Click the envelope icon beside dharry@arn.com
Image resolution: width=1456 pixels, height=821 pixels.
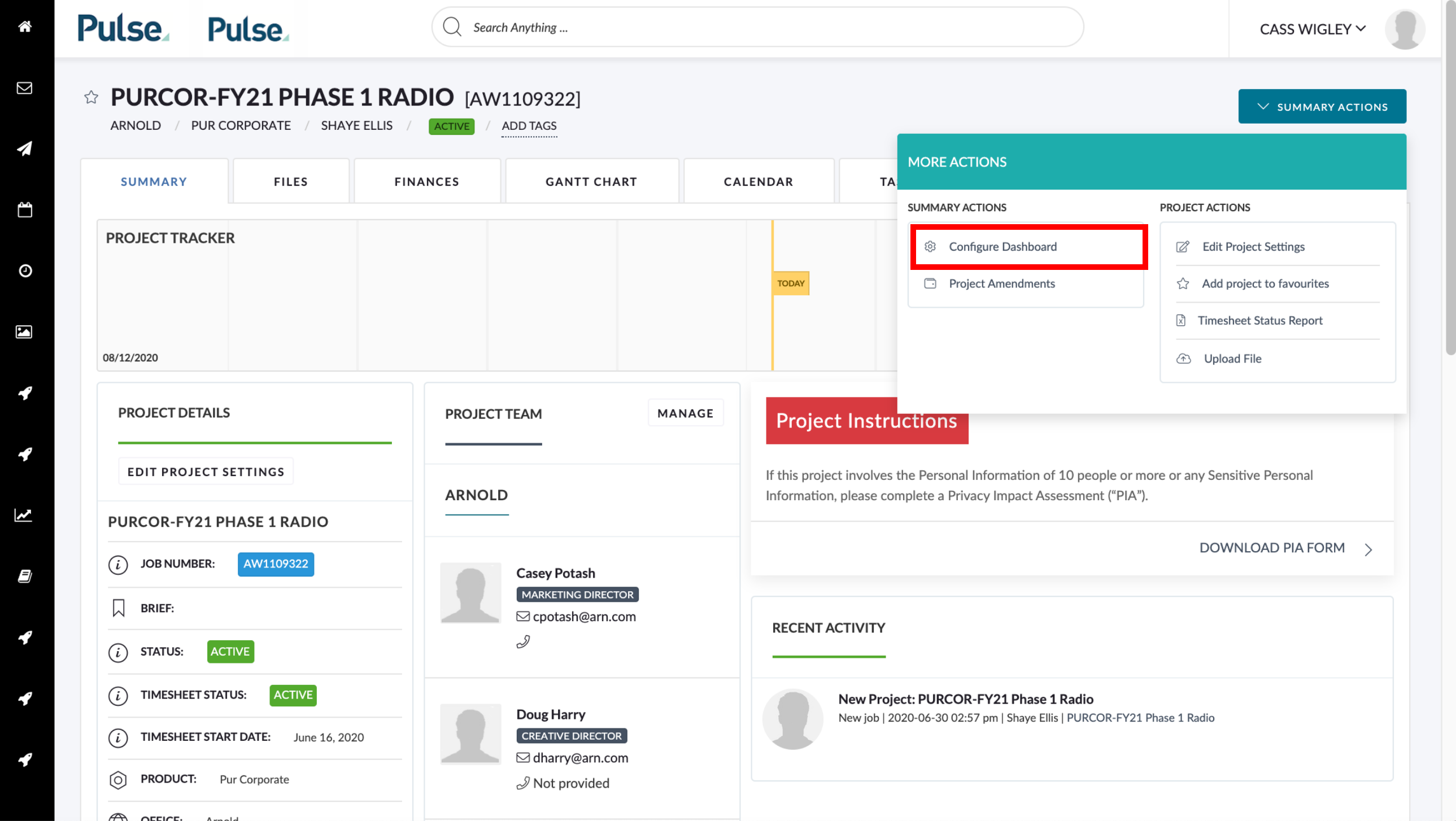(x=523, y=758)
